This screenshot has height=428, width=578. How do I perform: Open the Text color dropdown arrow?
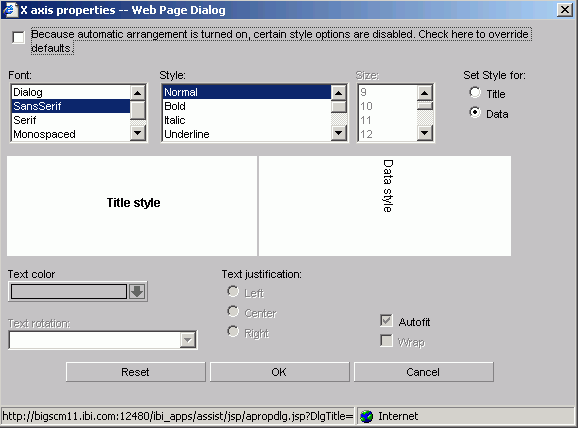click(x=137, y=292)
